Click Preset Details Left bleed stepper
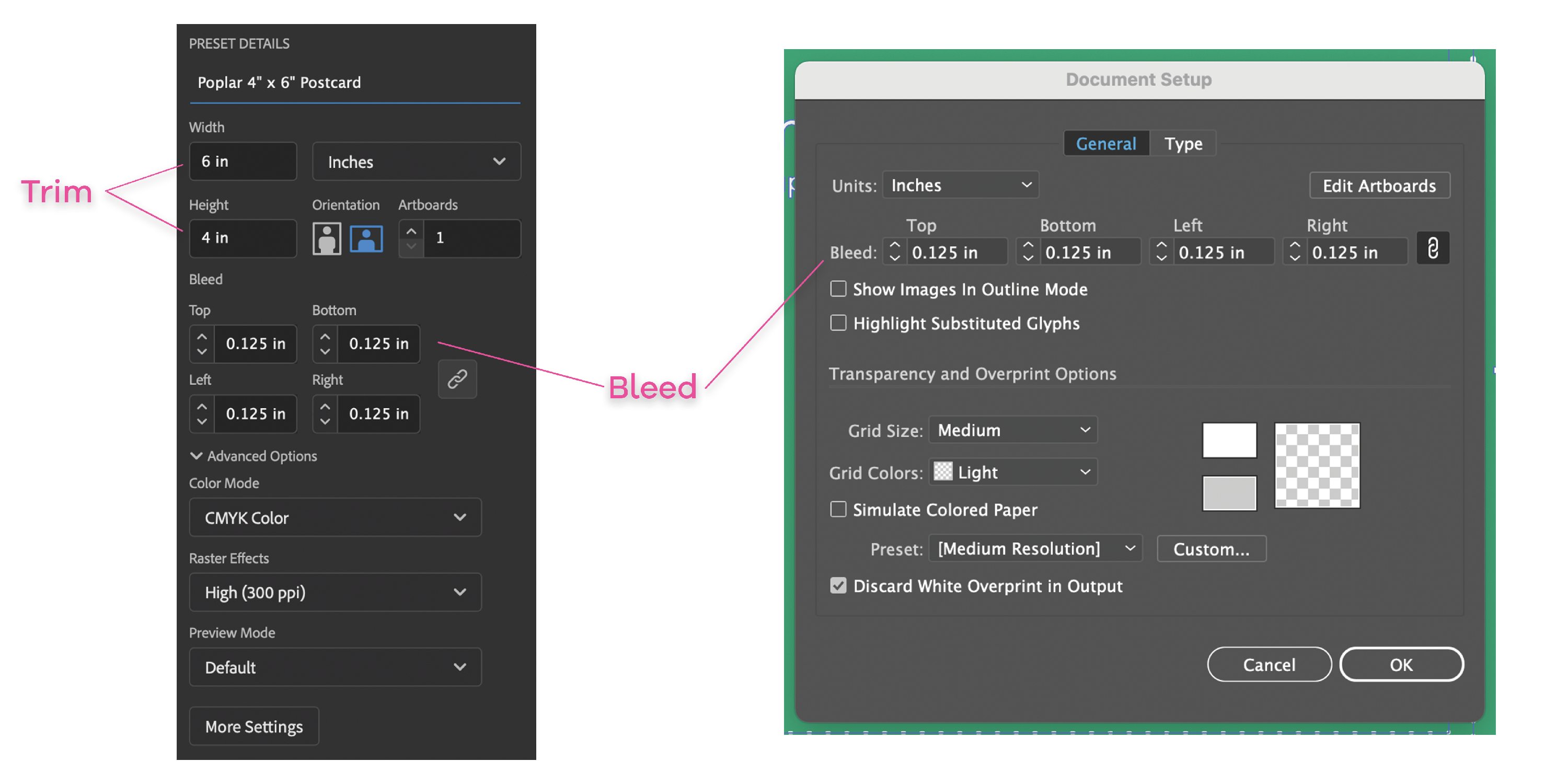The width and height of the screenshot is (1568, 784). point(202,414)
